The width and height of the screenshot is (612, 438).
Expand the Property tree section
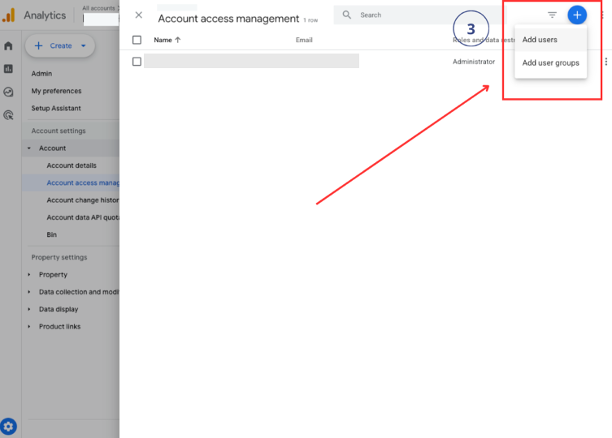[x=29, y=275]
